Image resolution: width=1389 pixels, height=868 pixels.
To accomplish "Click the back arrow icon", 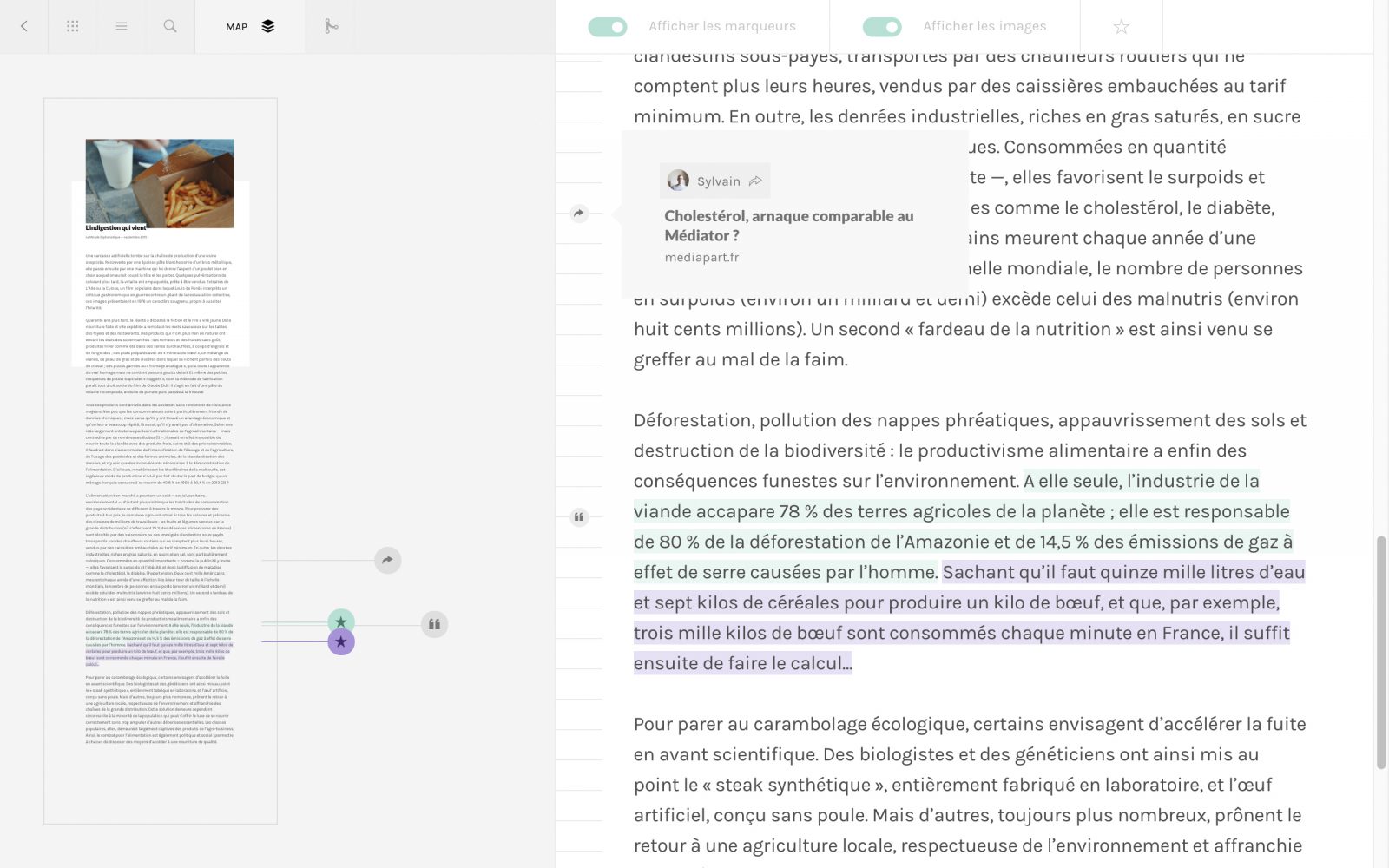I will [24, 26].
